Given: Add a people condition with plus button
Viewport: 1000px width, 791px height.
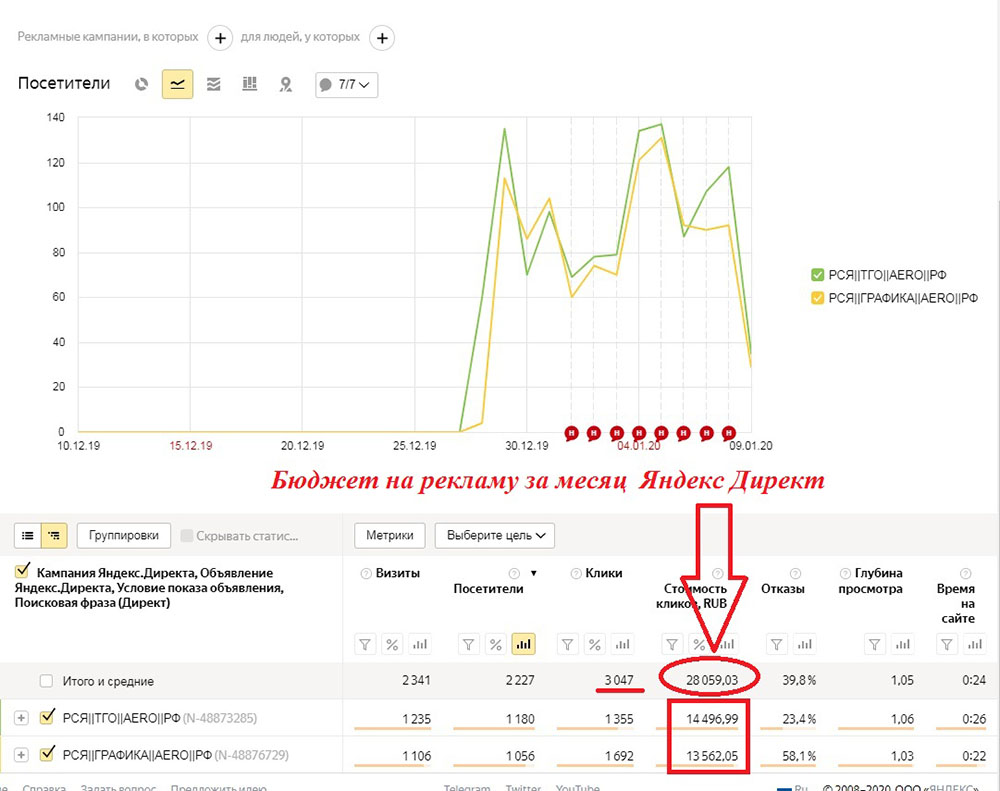Looking at the screenshot, I should coord(382,38).
